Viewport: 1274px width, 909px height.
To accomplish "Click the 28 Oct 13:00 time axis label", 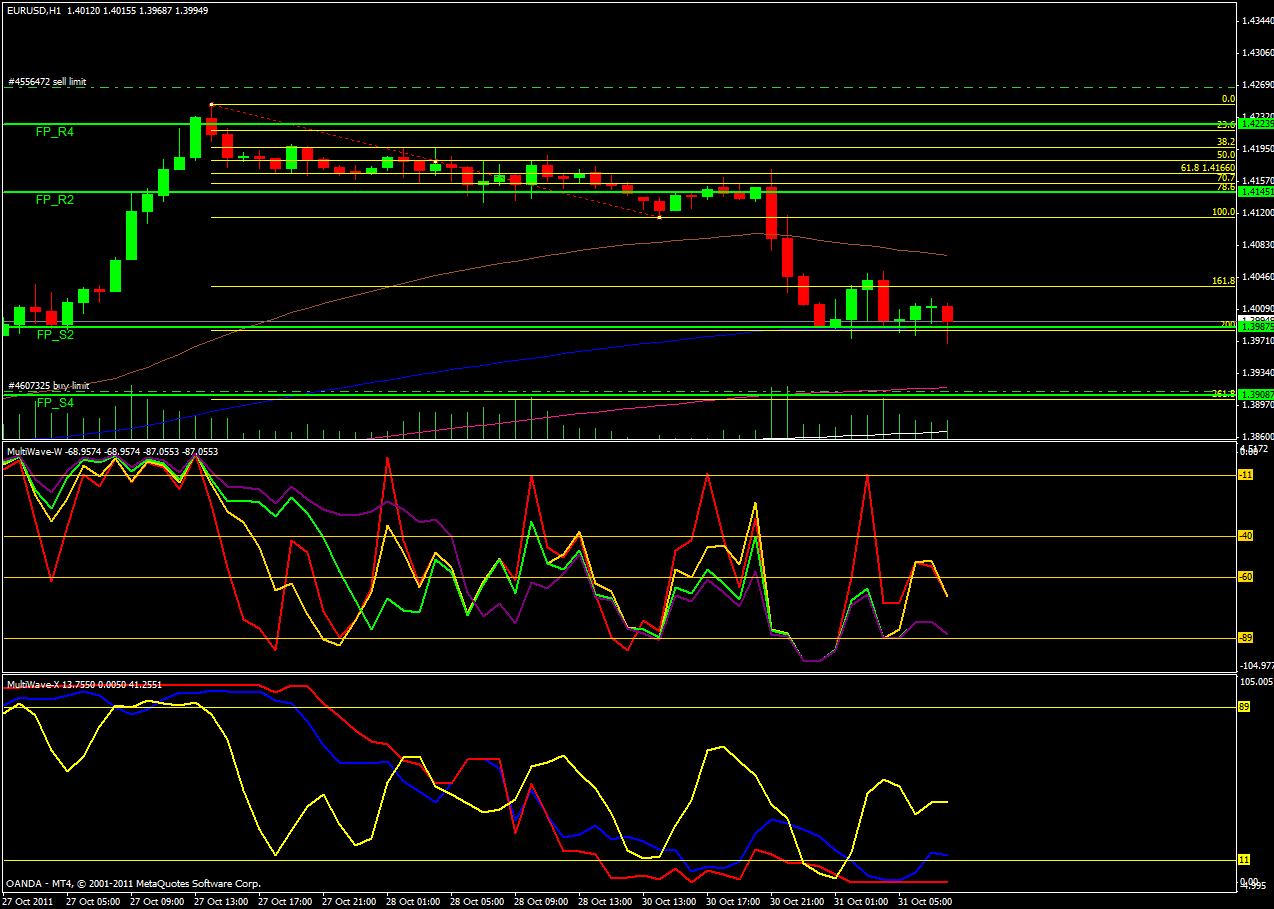I will (605, 901).
